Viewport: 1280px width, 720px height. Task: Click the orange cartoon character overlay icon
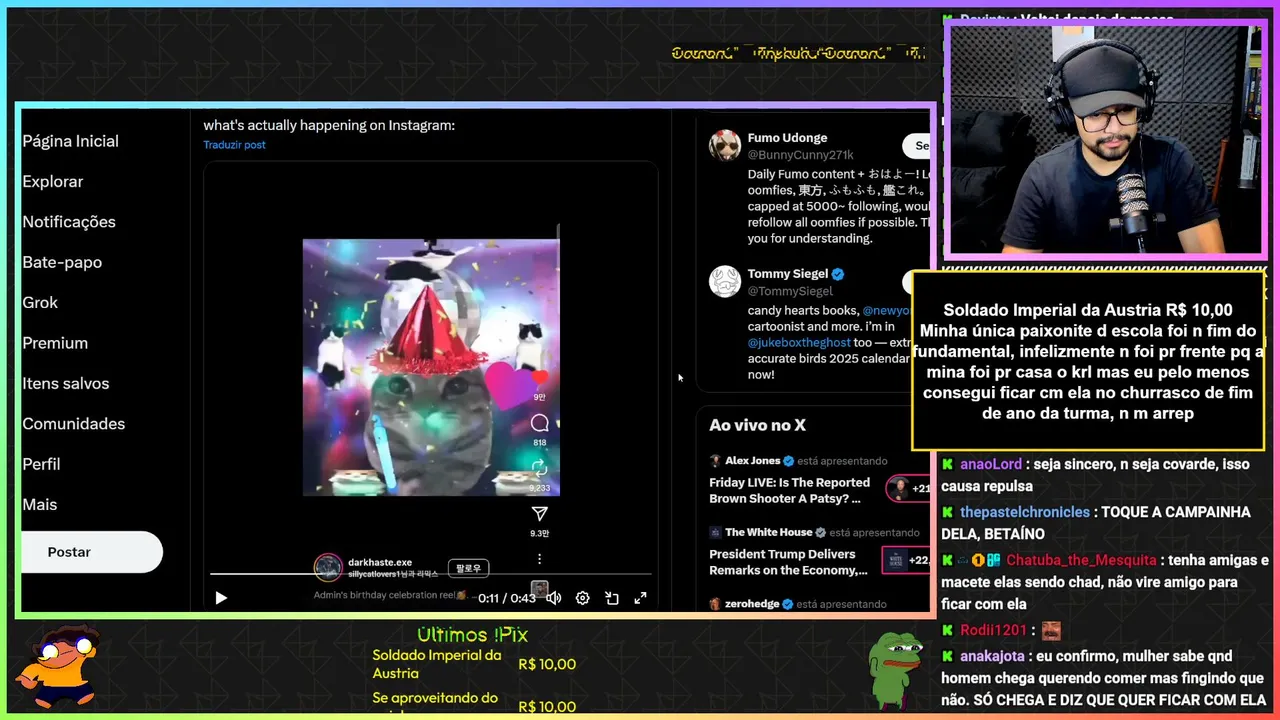pos(60,667)
